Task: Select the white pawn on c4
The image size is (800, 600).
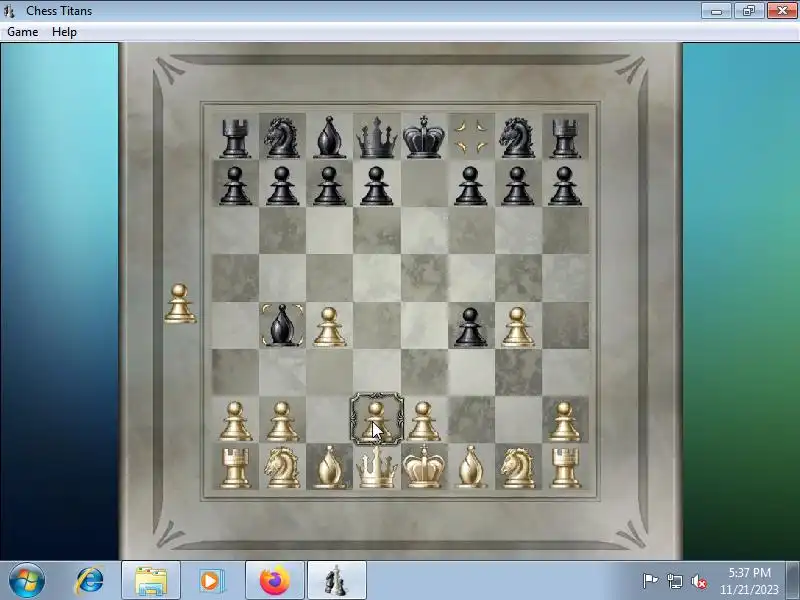Action: click(329, 327)
